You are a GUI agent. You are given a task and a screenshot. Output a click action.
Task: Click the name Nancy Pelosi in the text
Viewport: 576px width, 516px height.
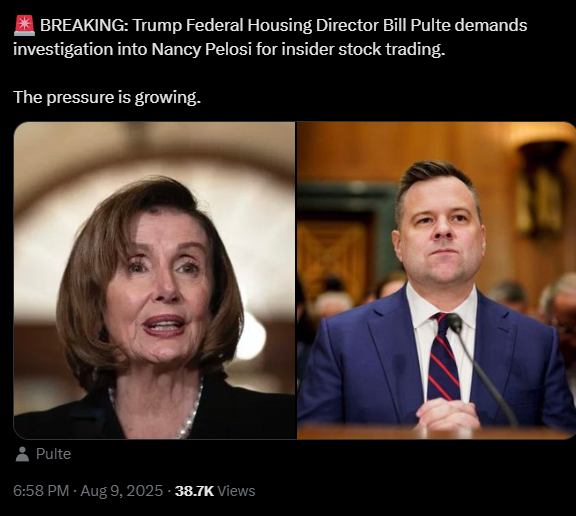coord(202,50)
